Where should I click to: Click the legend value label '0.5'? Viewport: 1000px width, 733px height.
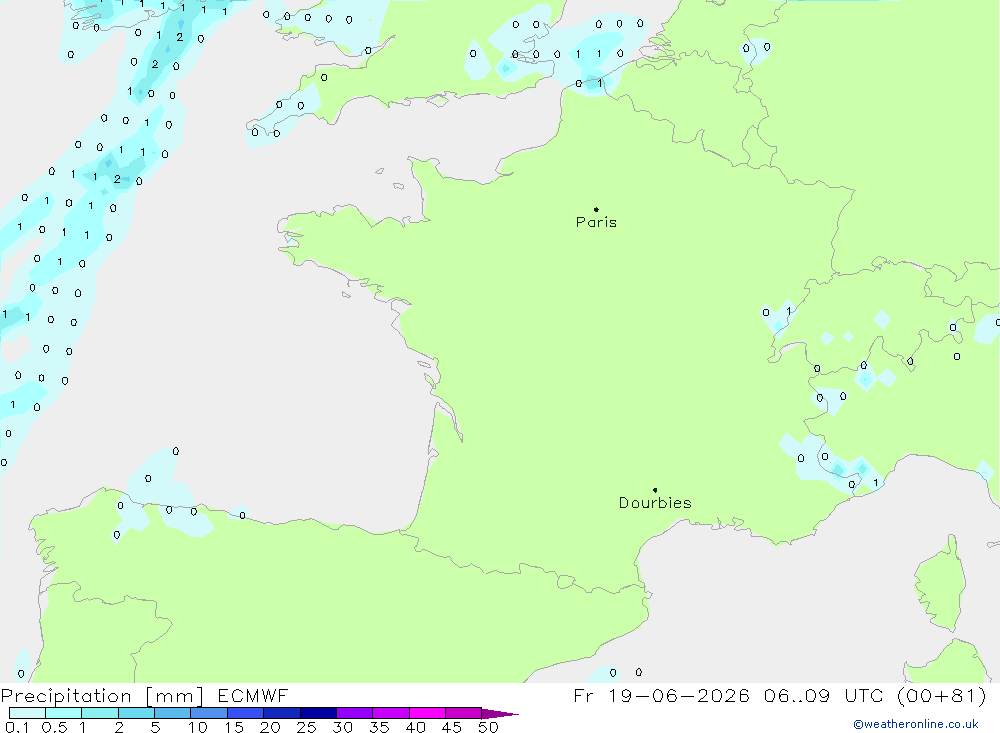click(54, 727)
